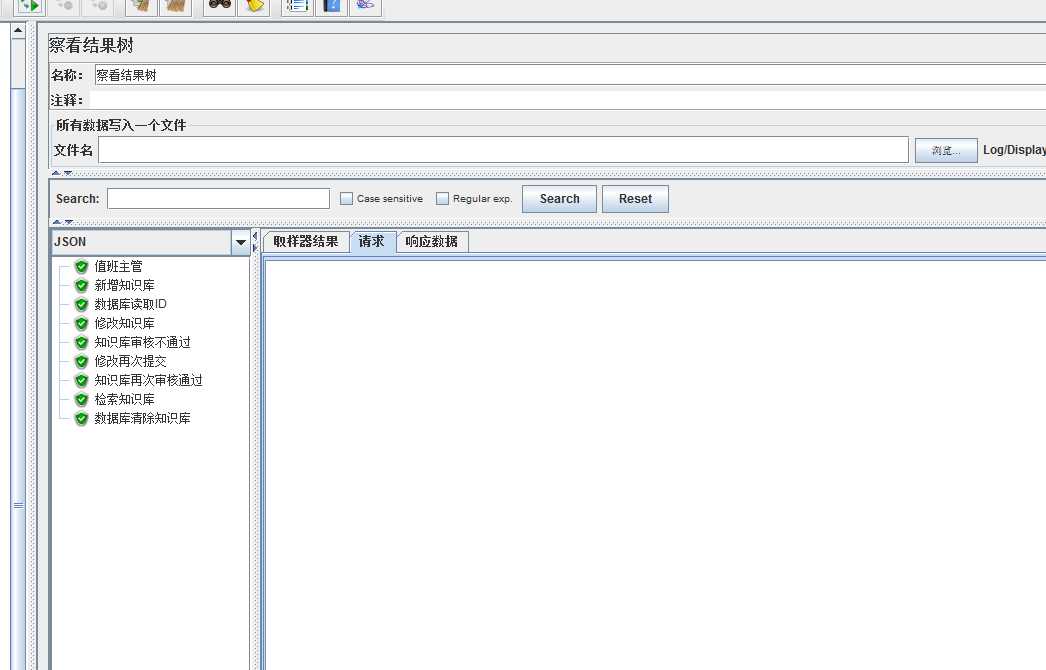Click the 所有数据写入一个文件 section label
The height and width of the screenshot is (670, 1046).
121,125
